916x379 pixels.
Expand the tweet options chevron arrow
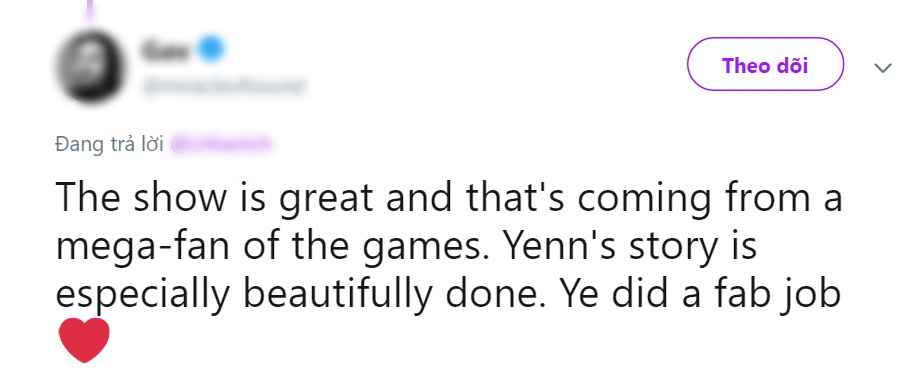click(883, 68)
